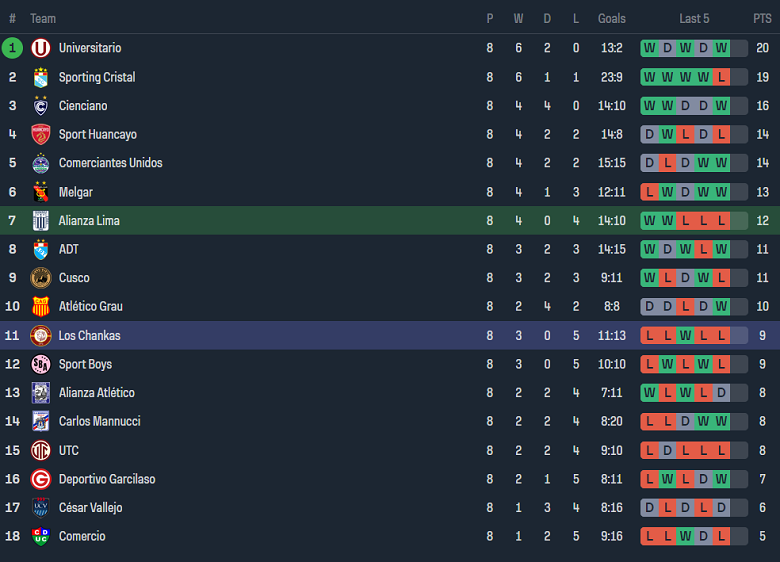This screenshot has height=562, width=780.
Task: Open the Los Chankas team link
Action: (x=89, y=335)
